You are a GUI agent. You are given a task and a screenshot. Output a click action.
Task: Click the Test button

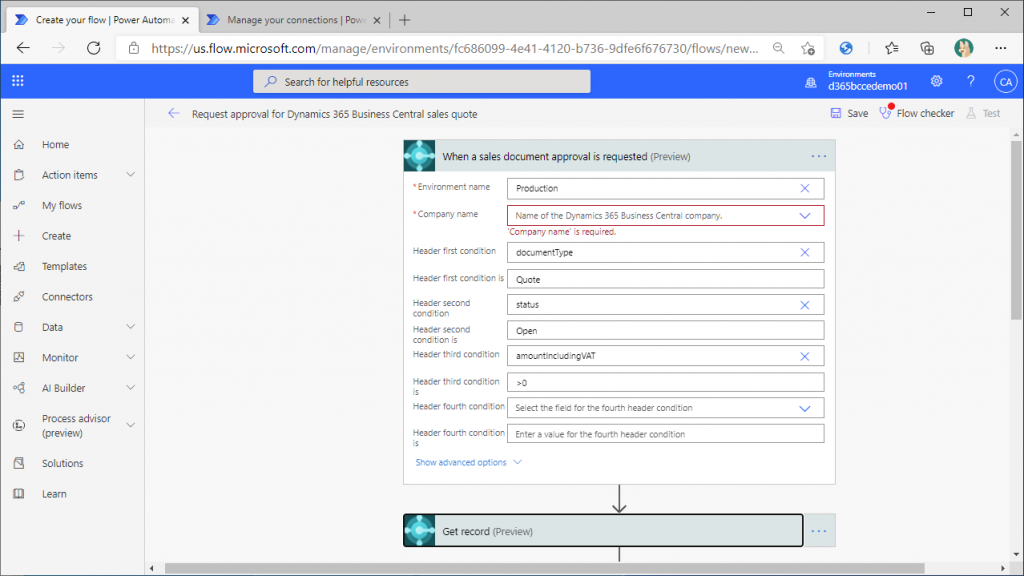[984, 114]
